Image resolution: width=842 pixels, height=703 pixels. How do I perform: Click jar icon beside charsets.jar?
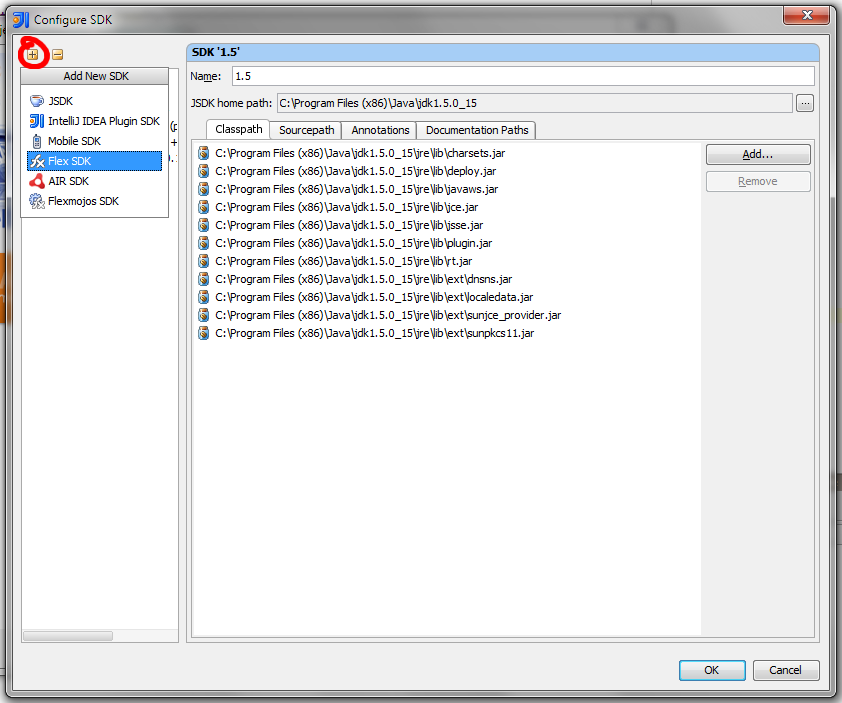coord(204,153)
